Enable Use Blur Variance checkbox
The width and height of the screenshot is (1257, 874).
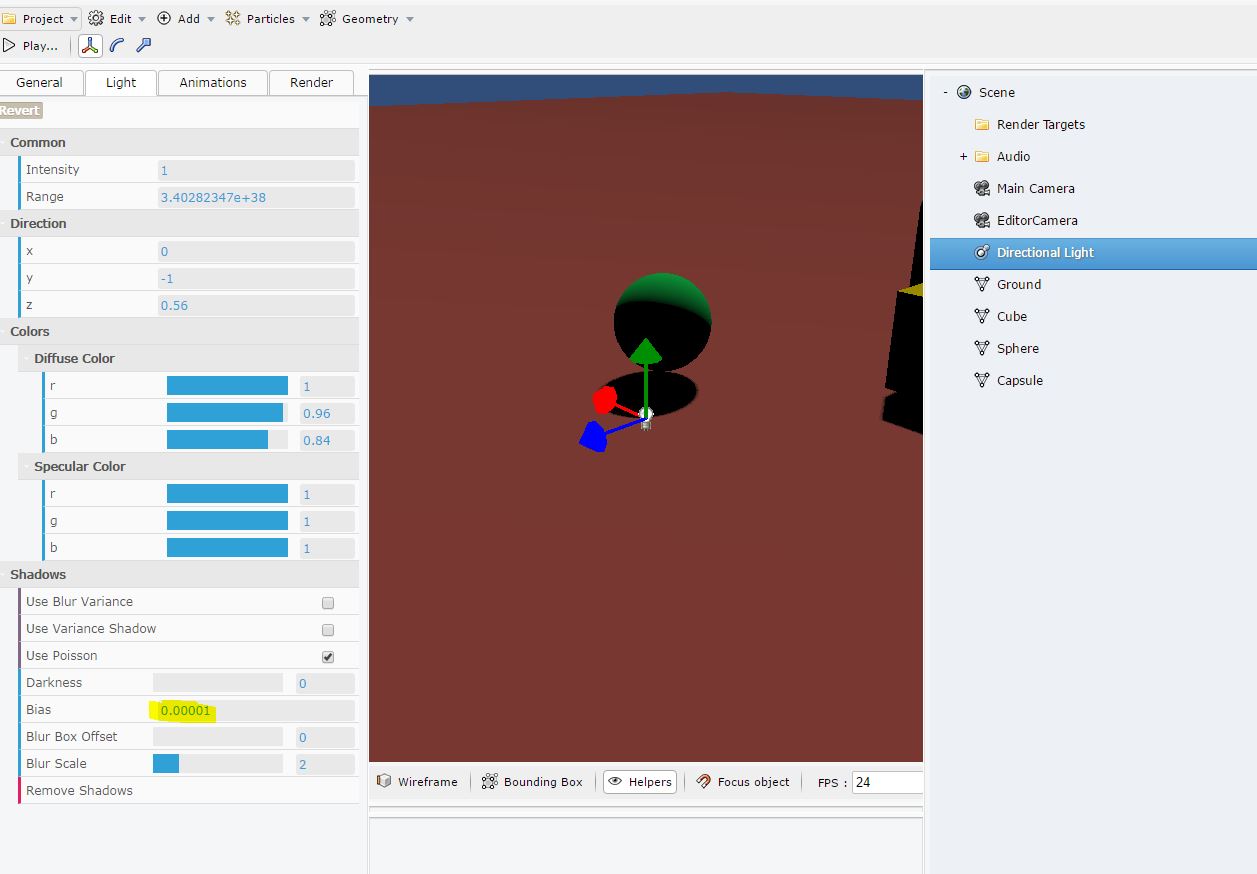(x=328, y=603)
